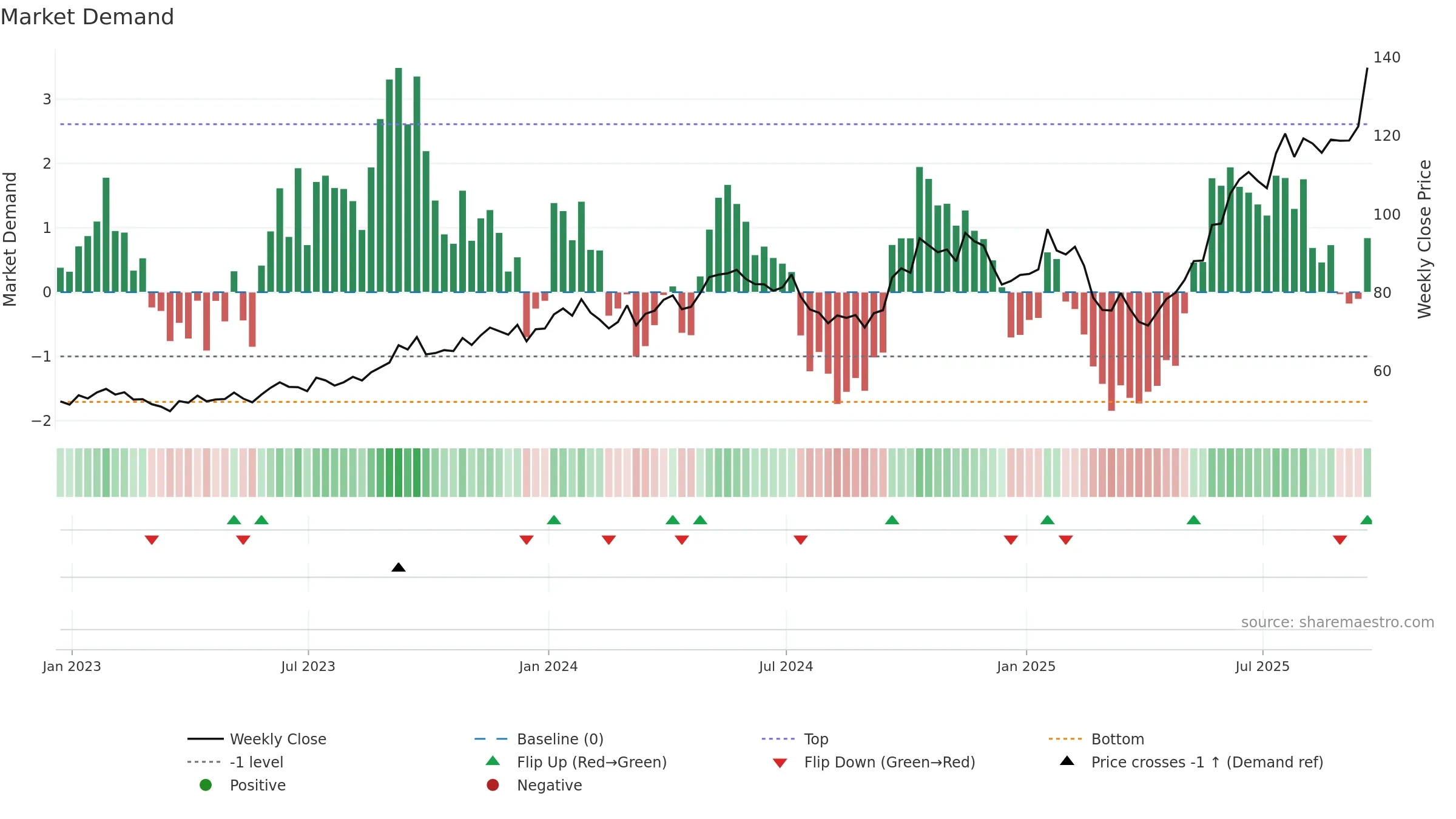Click the last green flip-up triangle at chart end
This screenshot has width=1456, height=819.
coord(1366,519)
